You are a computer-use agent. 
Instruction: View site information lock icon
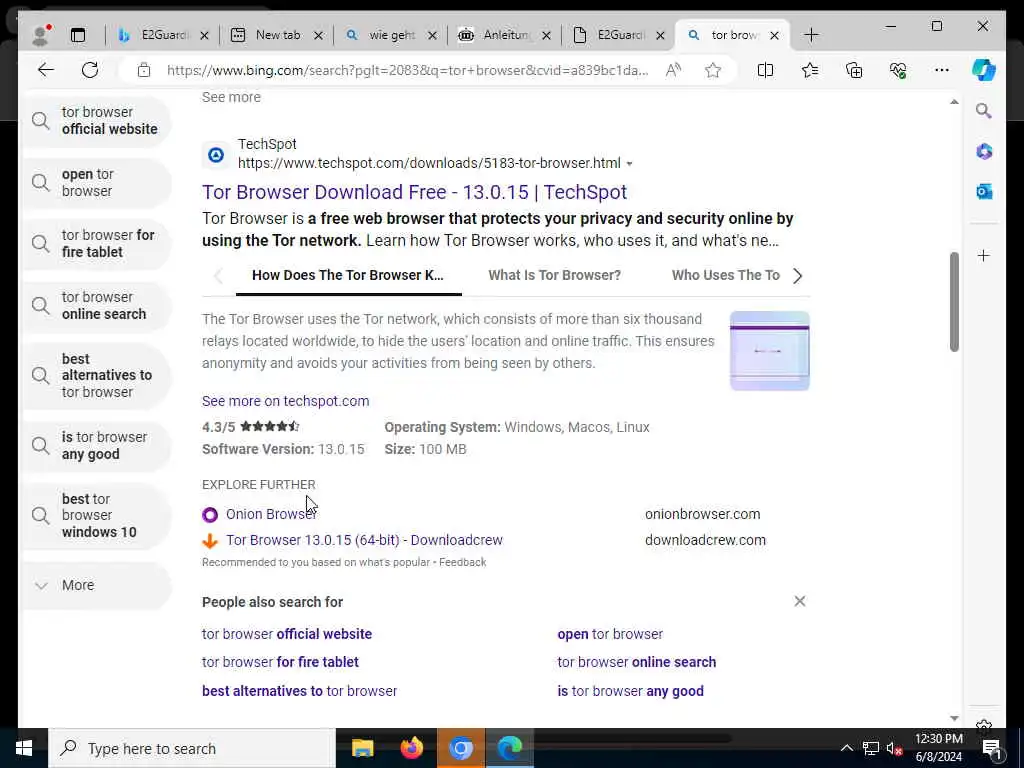(144, 71)
